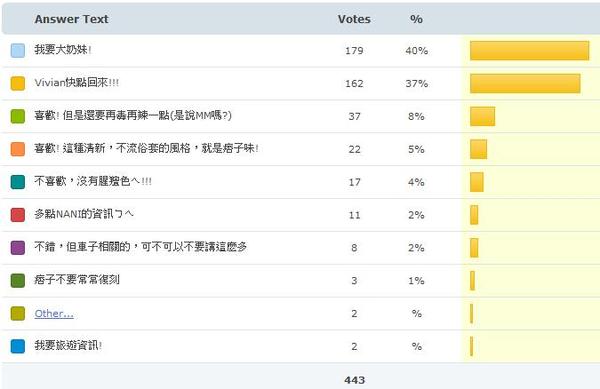Click the % column header

click(416, 19)
